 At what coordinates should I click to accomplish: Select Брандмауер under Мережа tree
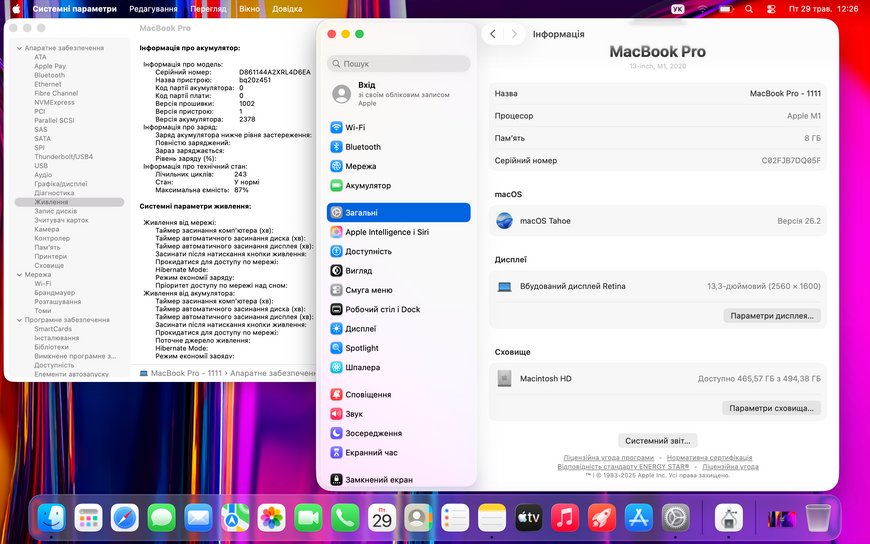(x=54, y=293)
